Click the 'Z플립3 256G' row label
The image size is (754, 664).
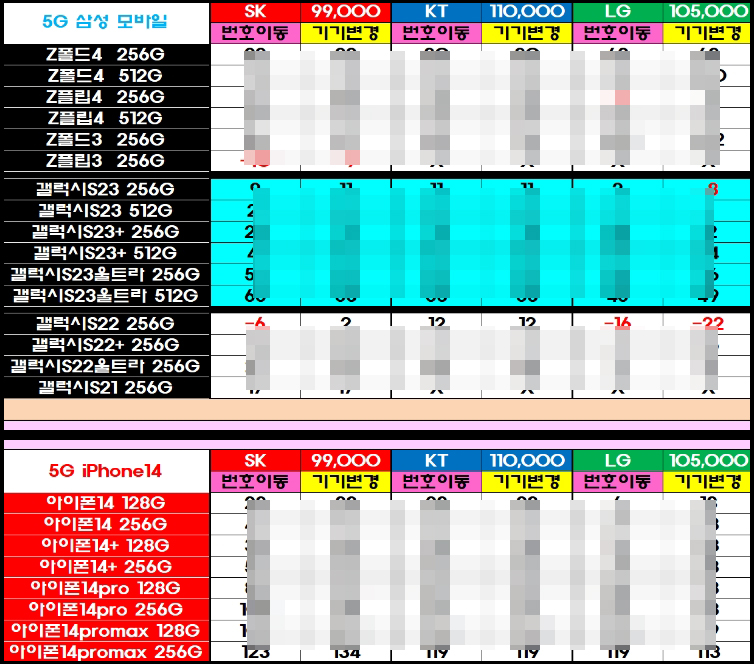[106, 161]
